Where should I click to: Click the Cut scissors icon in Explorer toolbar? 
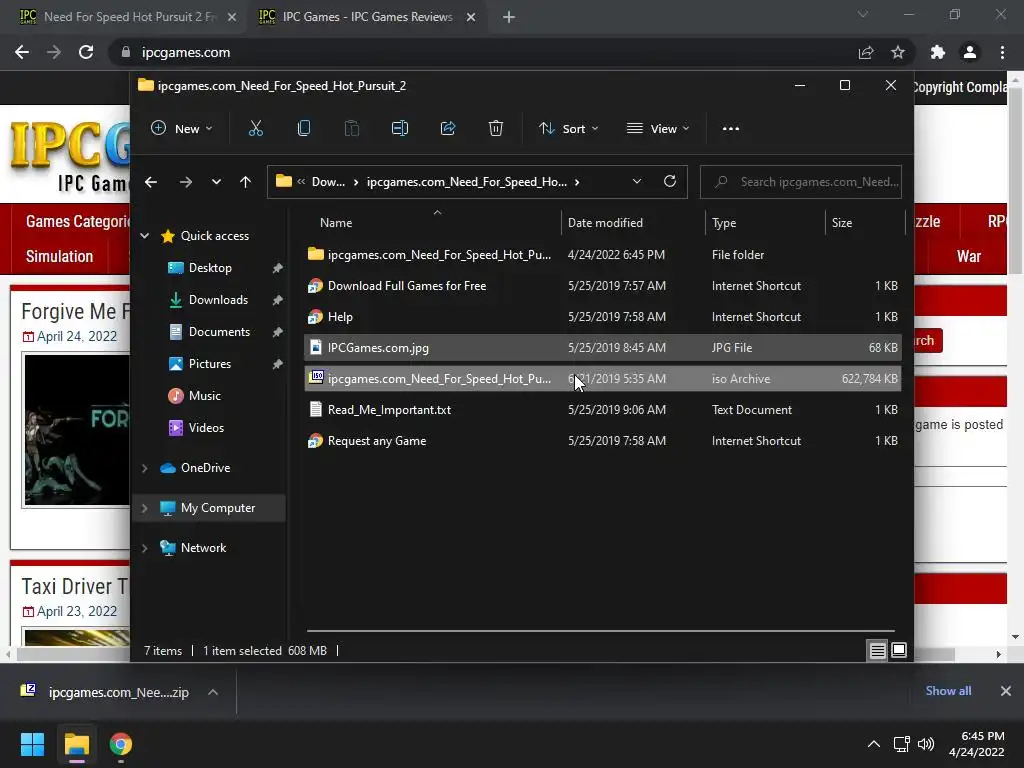(x=255, y=129)
